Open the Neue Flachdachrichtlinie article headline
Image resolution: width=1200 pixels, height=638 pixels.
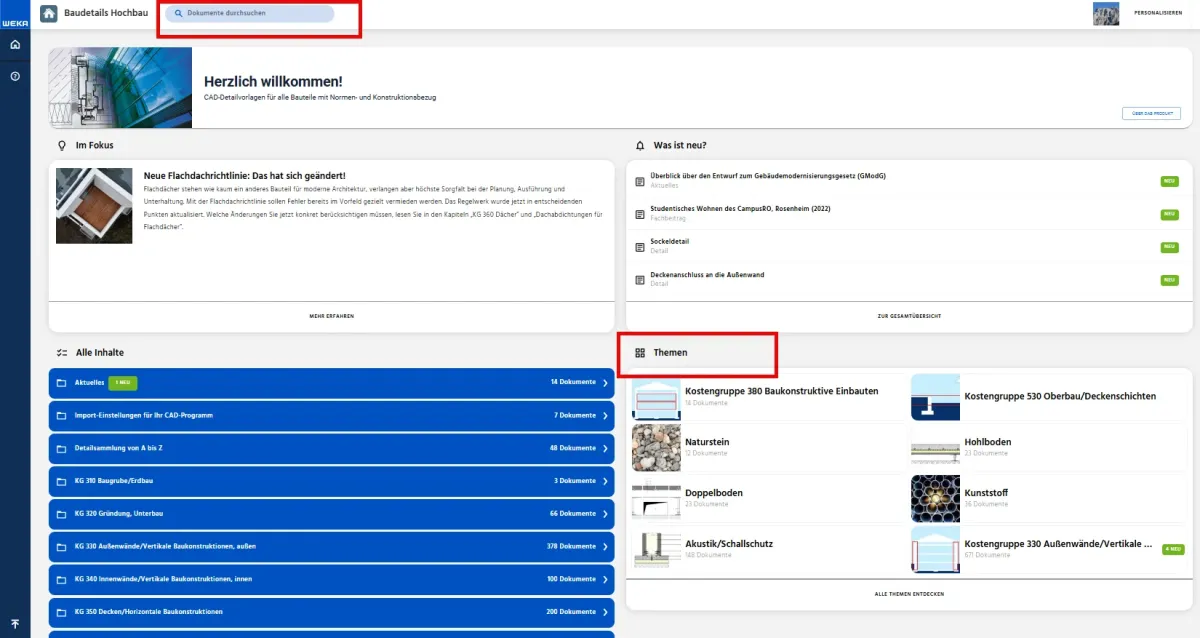245,176
